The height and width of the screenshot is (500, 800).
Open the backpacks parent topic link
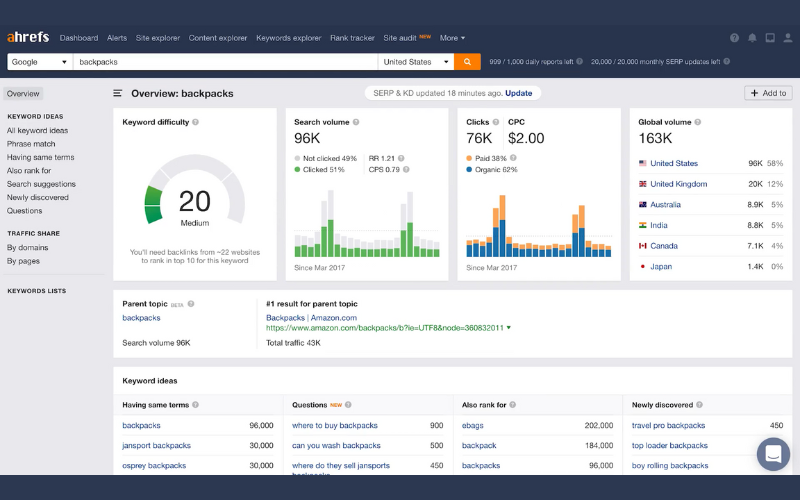tap(141, 317)
